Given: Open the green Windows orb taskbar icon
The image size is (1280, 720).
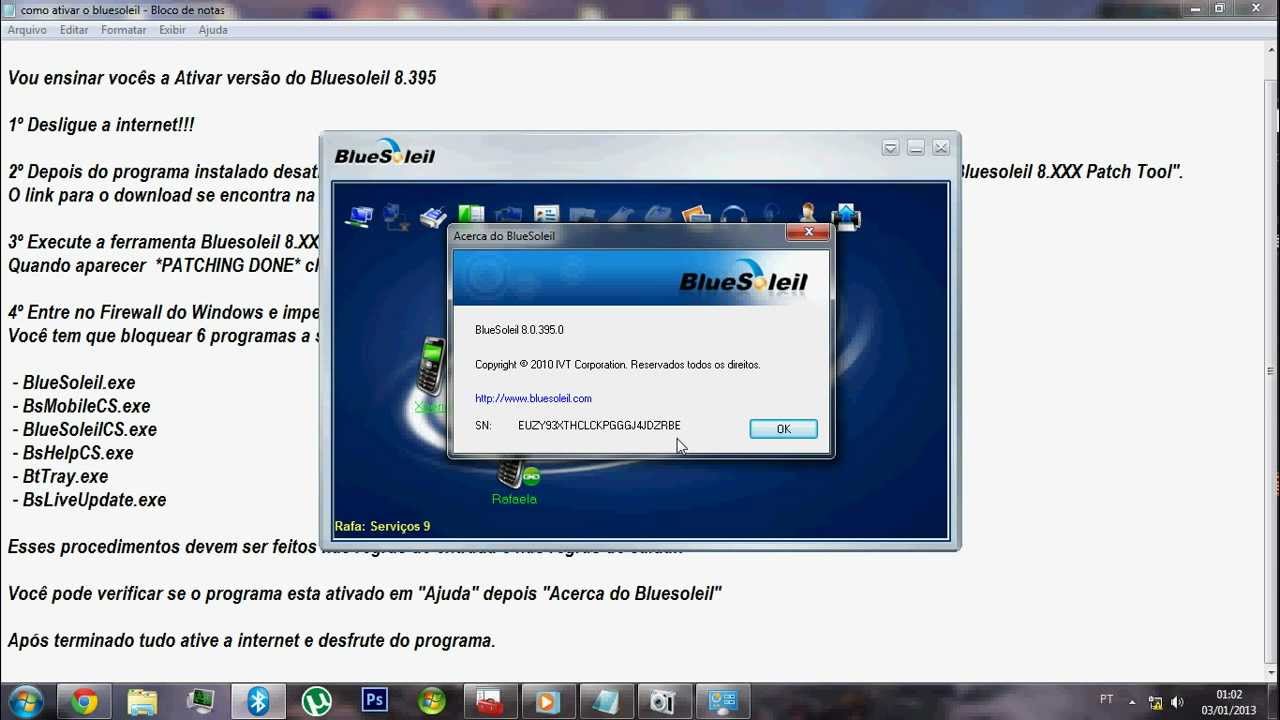Looking at the screenshot, I should (x=432, y=701).
